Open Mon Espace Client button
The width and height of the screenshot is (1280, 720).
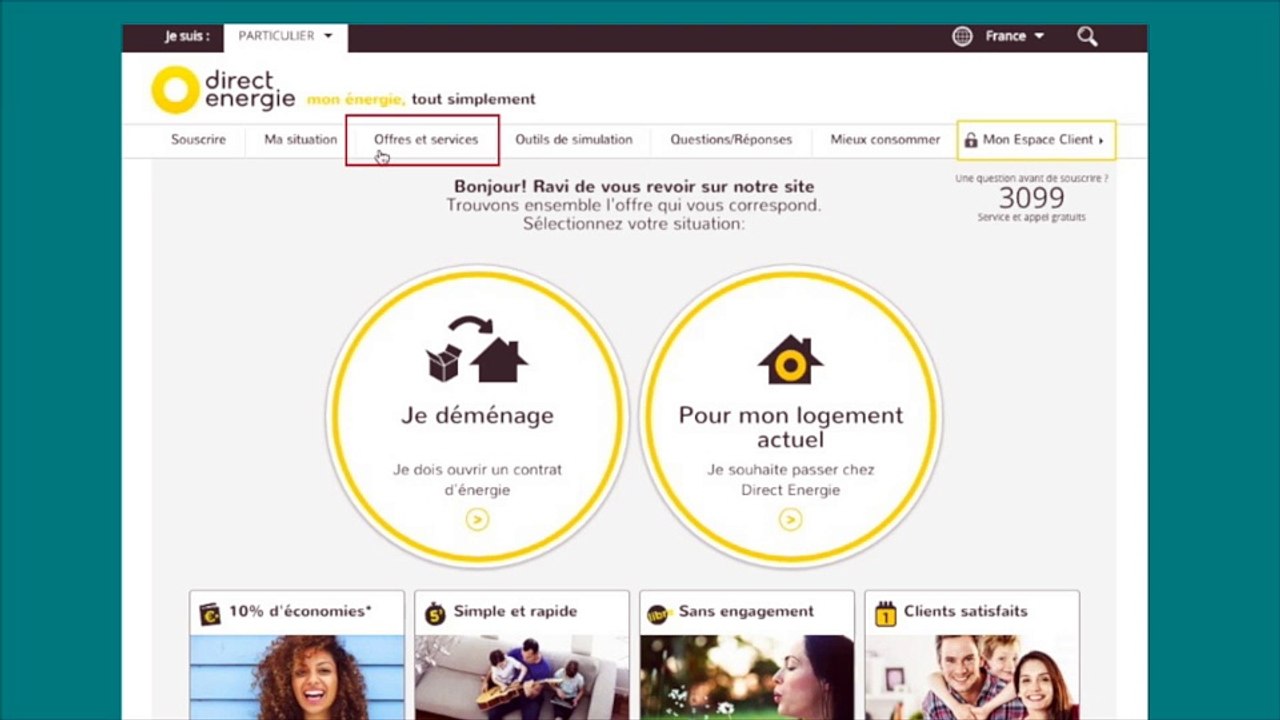point(1036,140)
